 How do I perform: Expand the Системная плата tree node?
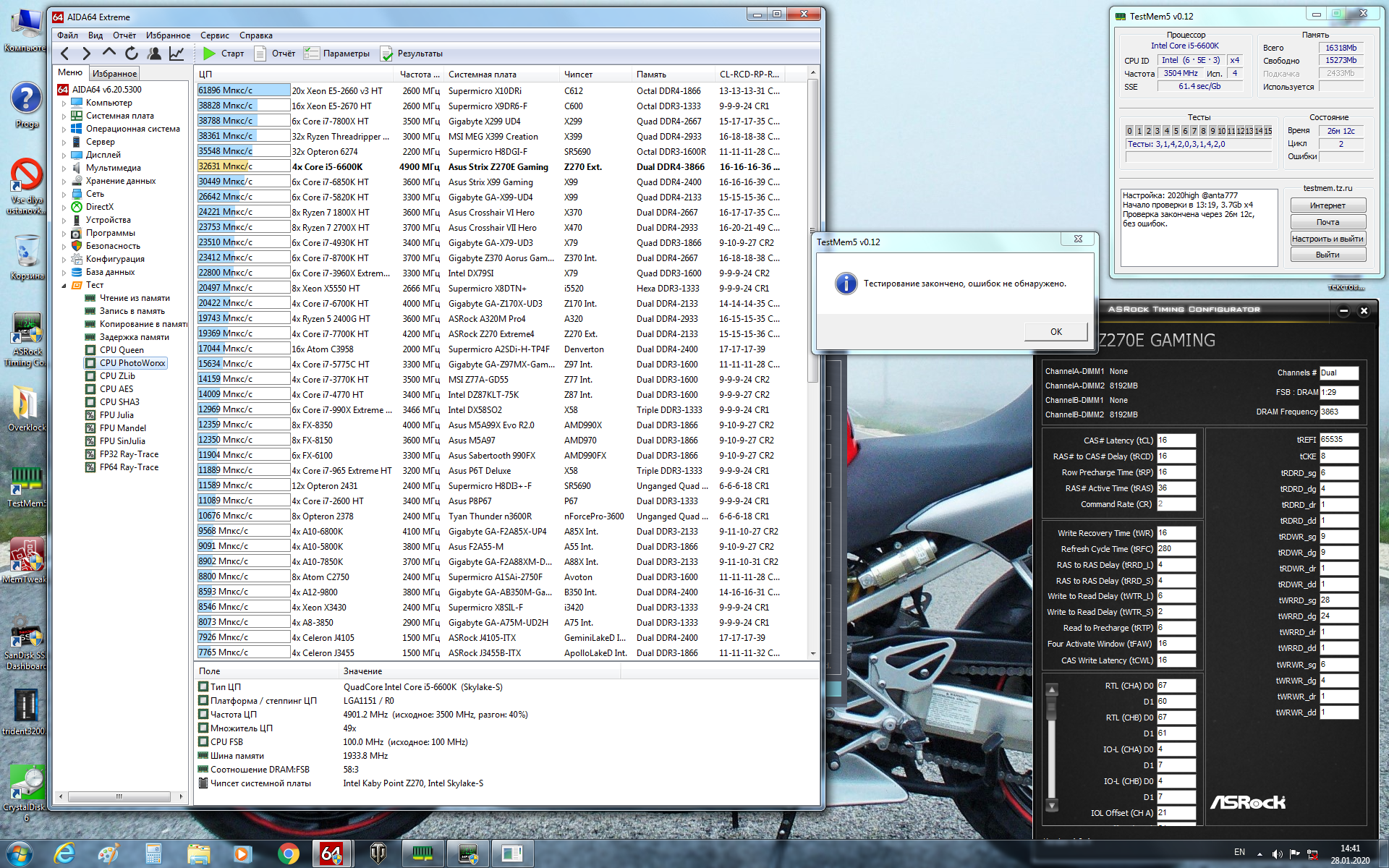pos(64,116)
